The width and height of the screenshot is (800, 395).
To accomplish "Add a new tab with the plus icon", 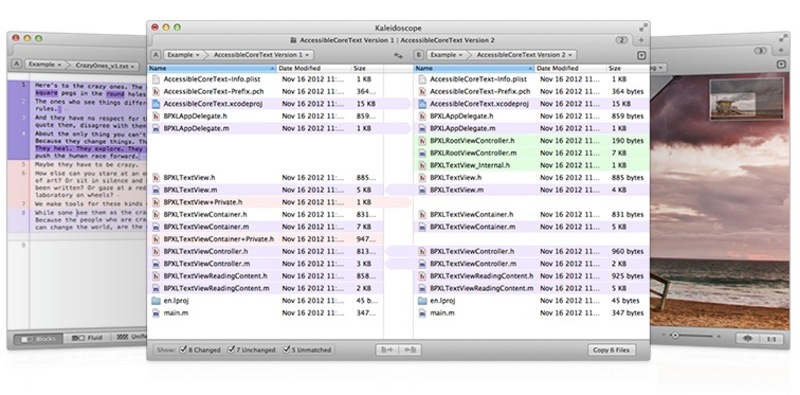I will [x=641, y=40].
